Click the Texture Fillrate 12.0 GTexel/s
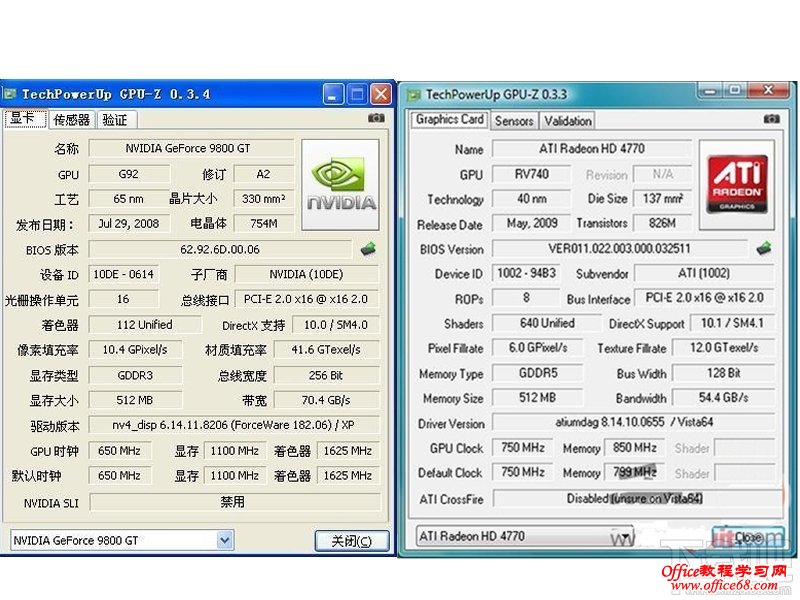The width and height of the screenshot is (800, 600). pyautogui.click(x=723, y=348)
